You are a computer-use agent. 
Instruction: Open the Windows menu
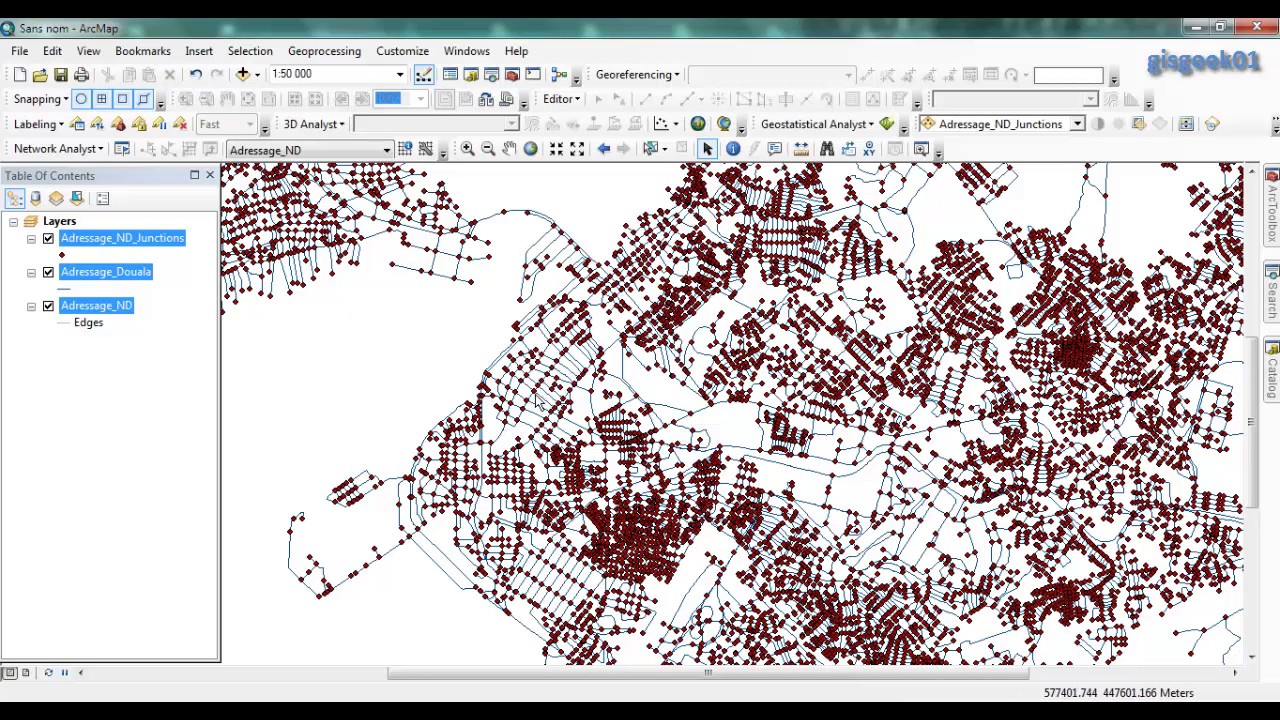pyautogui.click(x=467, y=51)
